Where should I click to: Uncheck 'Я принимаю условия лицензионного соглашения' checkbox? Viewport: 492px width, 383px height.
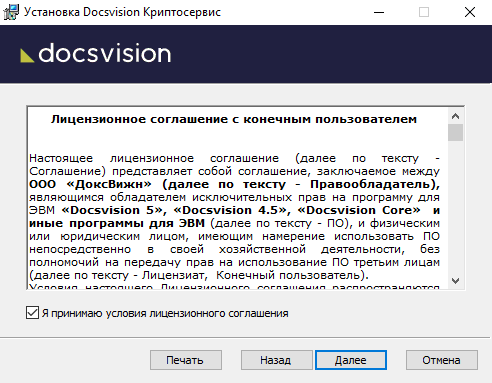click(x=32, y=313)
